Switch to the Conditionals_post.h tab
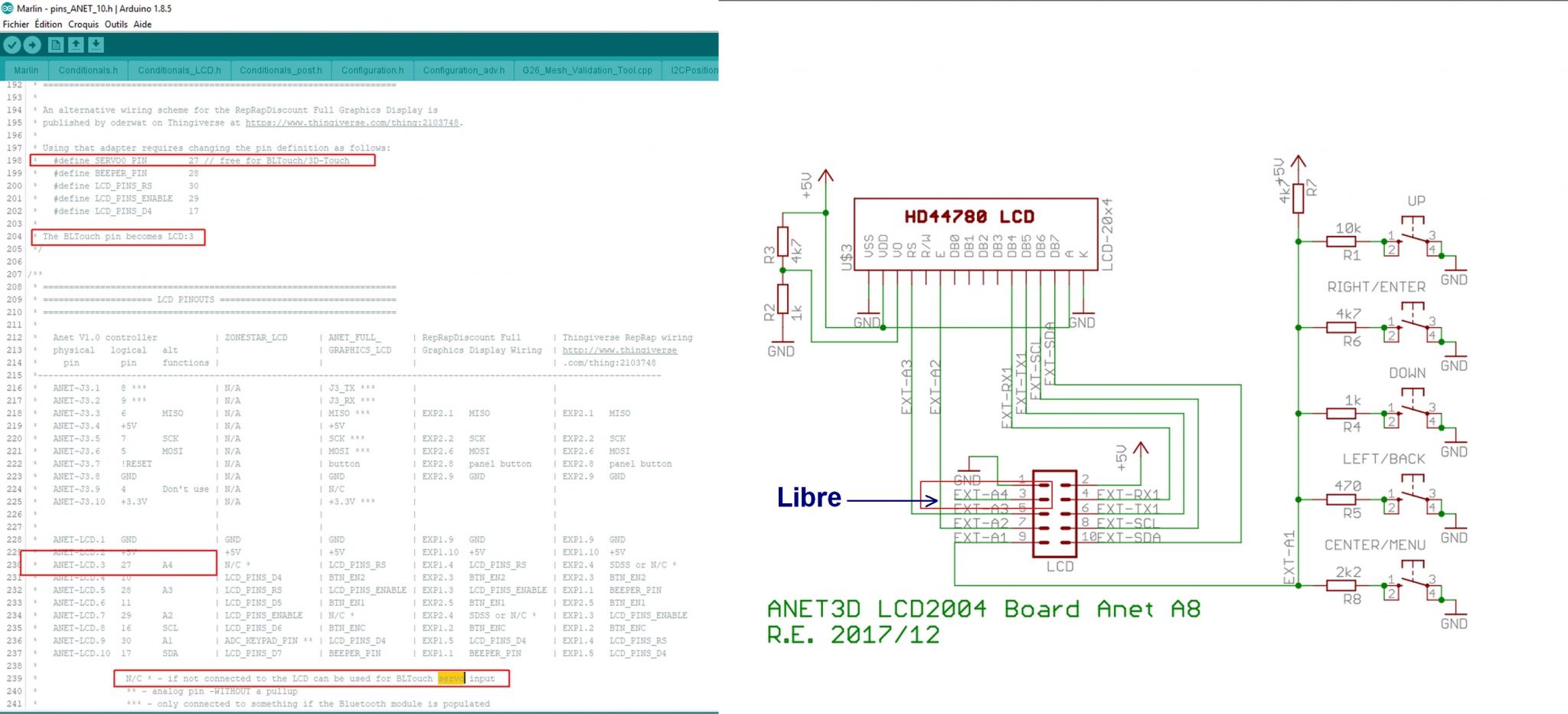 [x=281, y=70]
